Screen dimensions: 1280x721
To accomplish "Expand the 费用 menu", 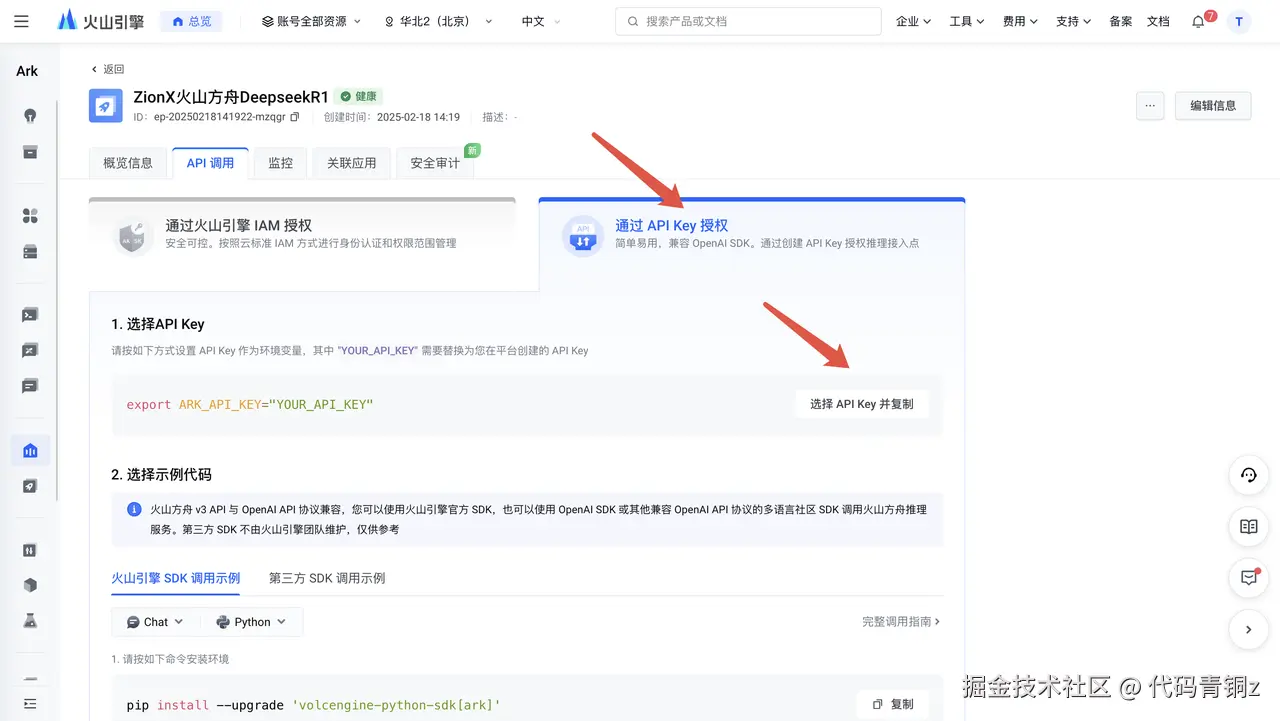I will [1020, 21].
